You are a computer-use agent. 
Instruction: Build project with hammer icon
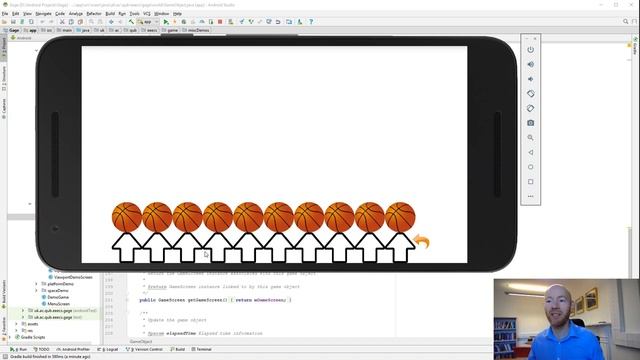131,22
